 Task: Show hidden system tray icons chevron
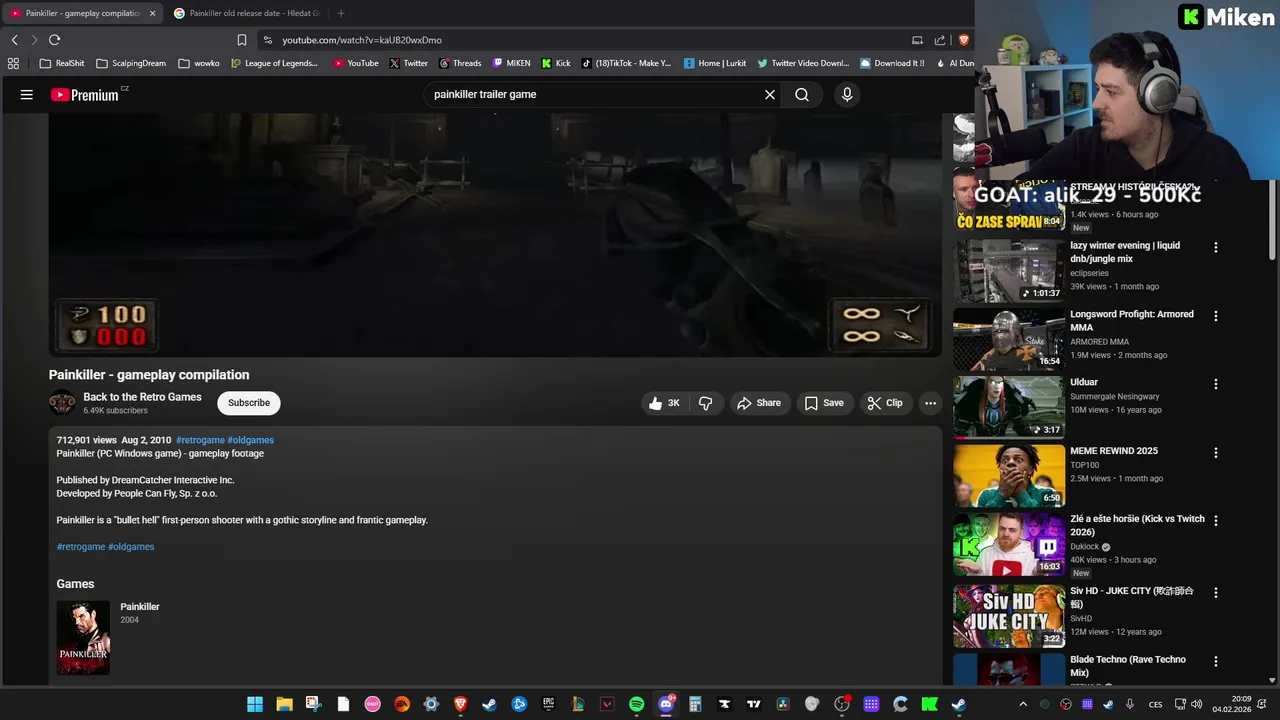coord(1022,704)
